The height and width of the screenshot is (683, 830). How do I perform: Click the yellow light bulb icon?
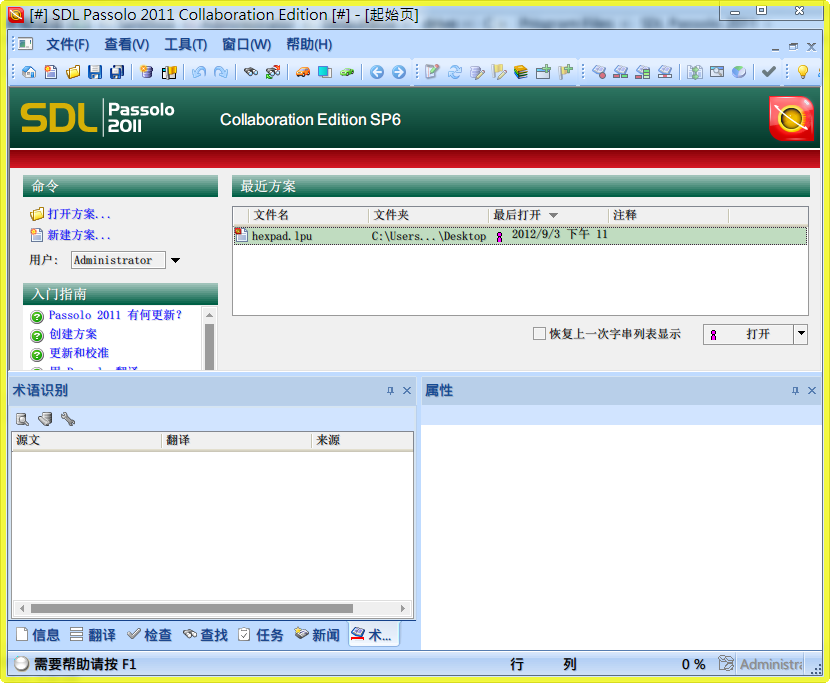point(802,72)
